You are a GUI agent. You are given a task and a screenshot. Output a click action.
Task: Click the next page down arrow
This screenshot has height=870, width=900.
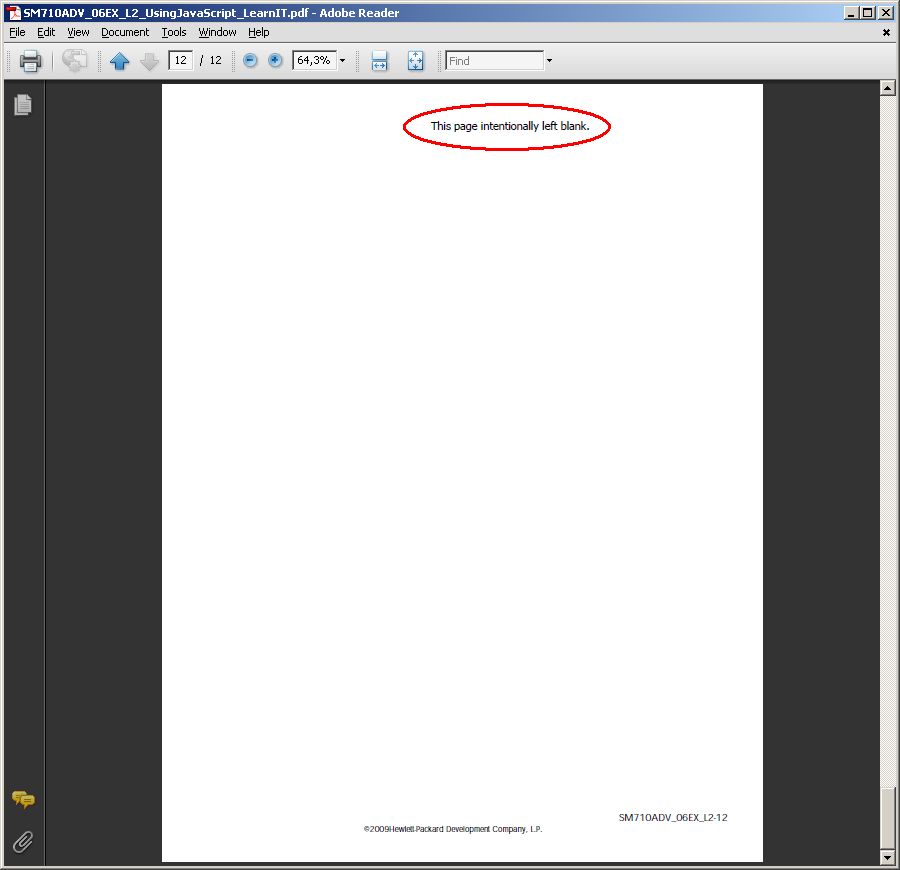[149, 61]
